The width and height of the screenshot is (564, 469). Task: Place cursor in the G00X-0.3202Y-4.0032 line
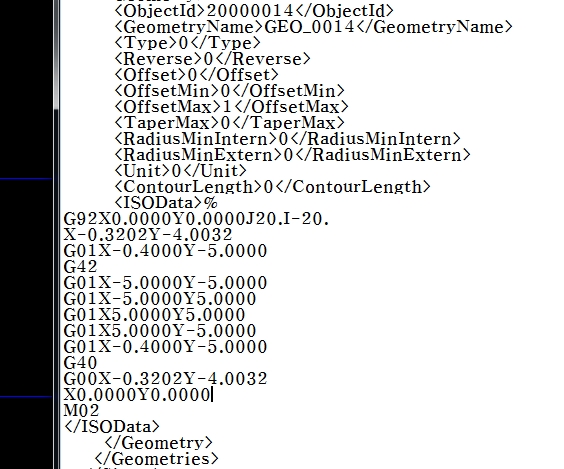[x=165, y=379]
